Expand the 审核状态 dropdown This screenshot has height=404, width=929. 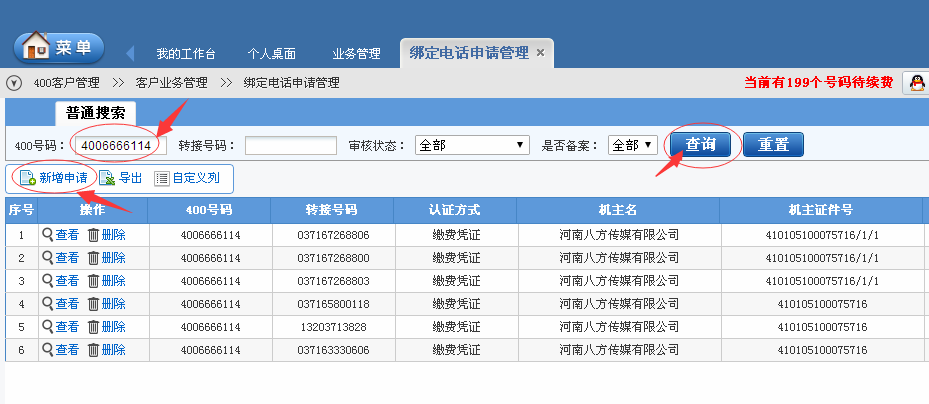pos(472,146)
